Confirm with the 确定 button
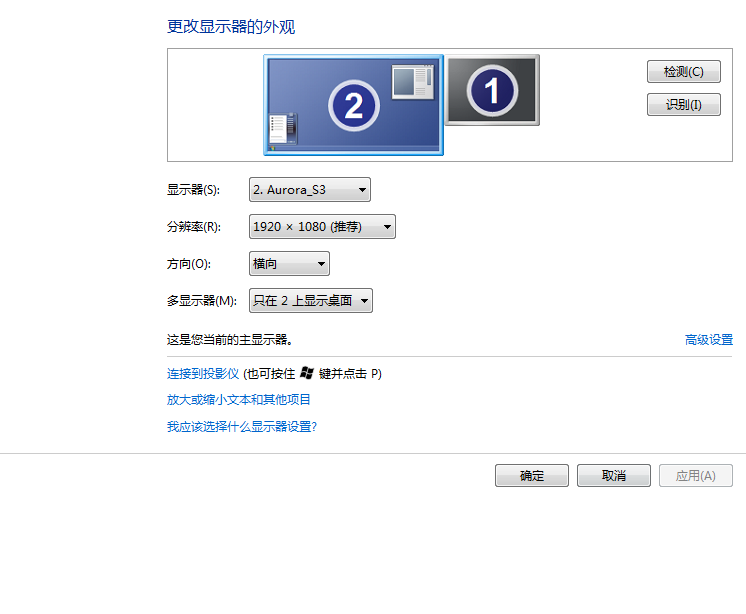 click(532, 476)
